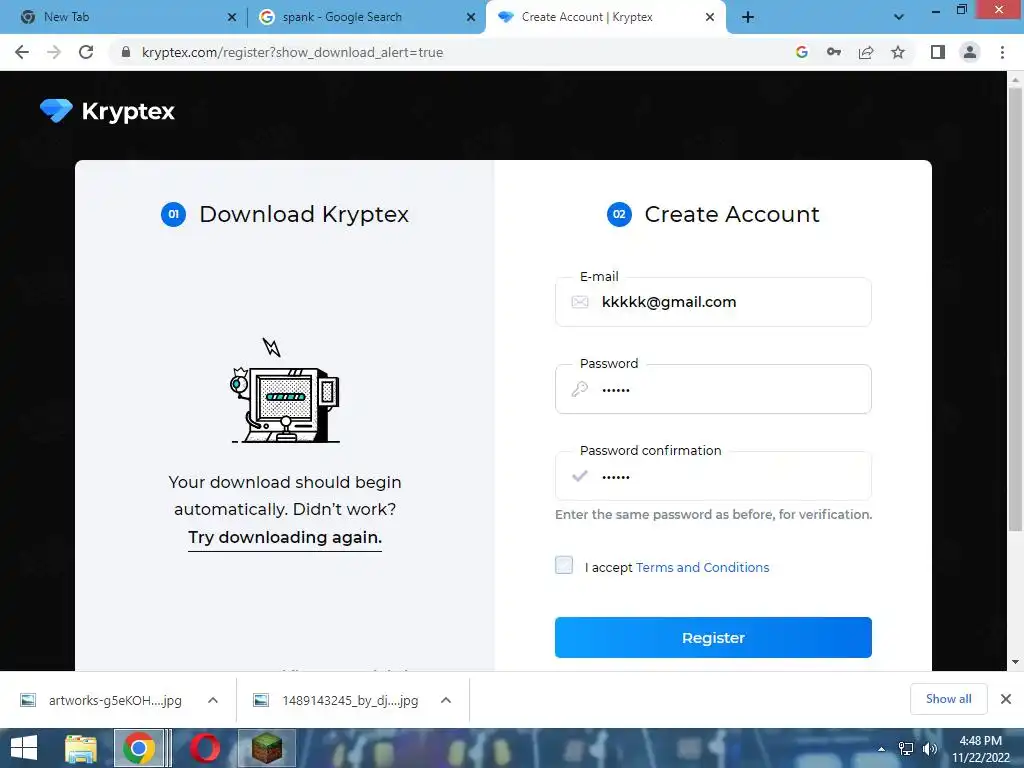Click the Kryptex logo in the header
The width and height of the screenshot is (1024, 768).
(x=107, y=111)
